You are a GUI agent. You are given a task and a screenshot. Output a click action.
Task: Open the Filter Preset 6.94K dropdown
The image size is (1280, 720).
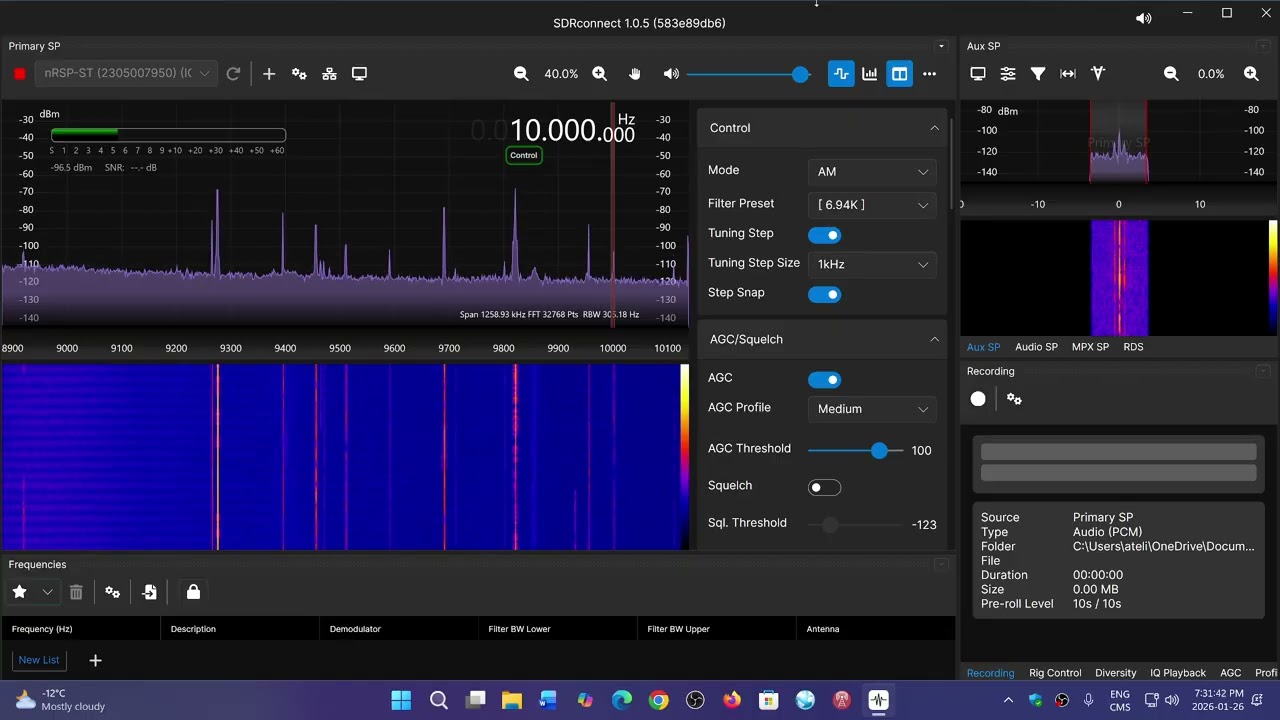(873, 205)
